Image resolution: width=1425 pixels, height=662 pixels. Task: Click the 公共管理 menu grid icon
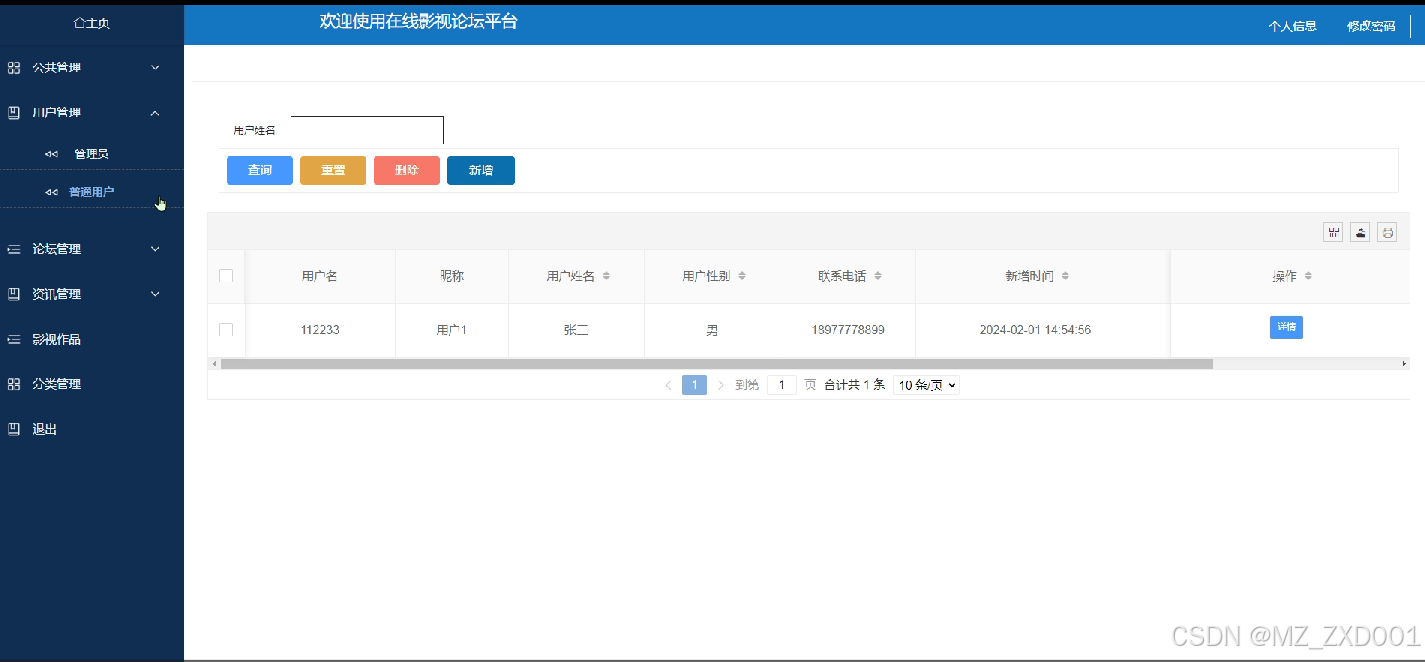tap(14, 68)
